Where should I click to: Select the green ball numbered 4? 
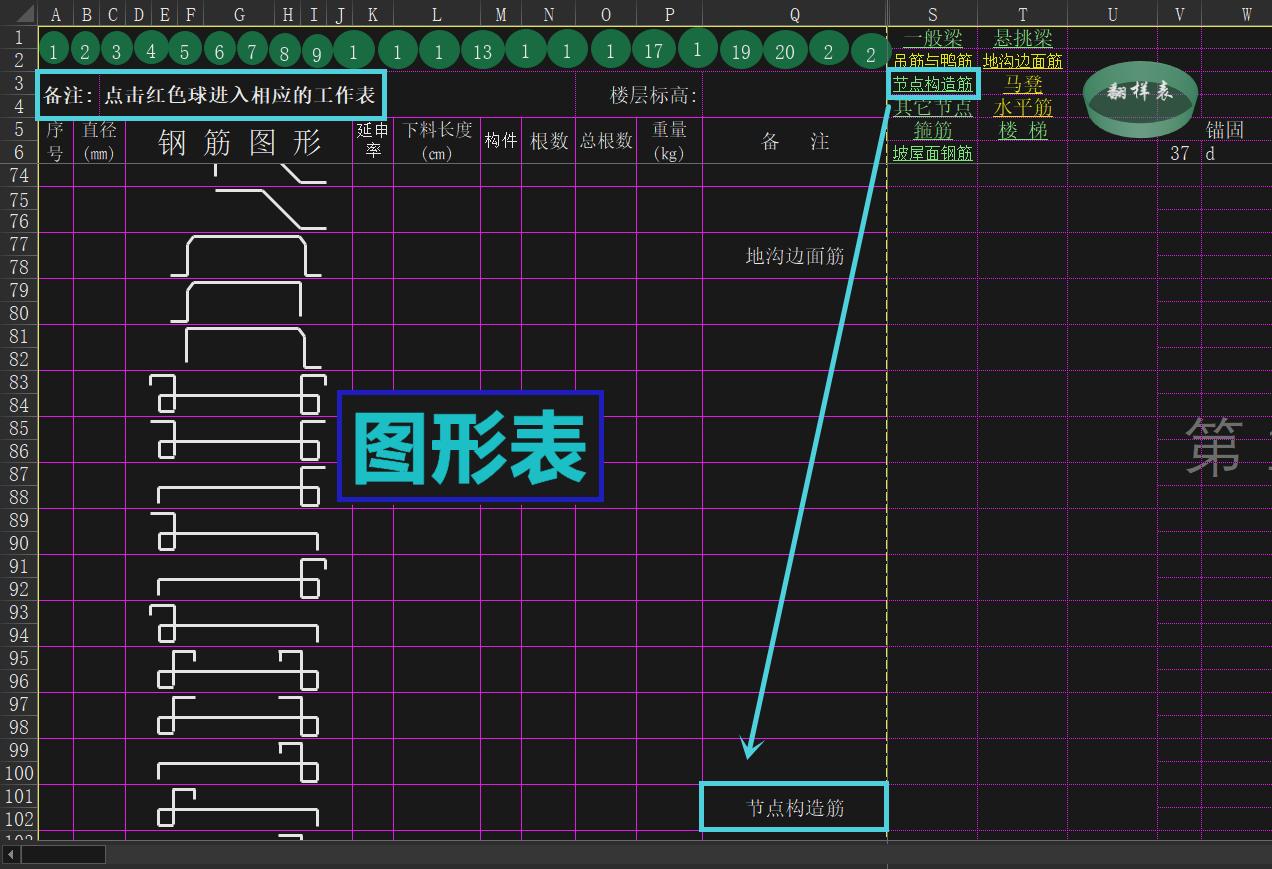coord(152,49)
